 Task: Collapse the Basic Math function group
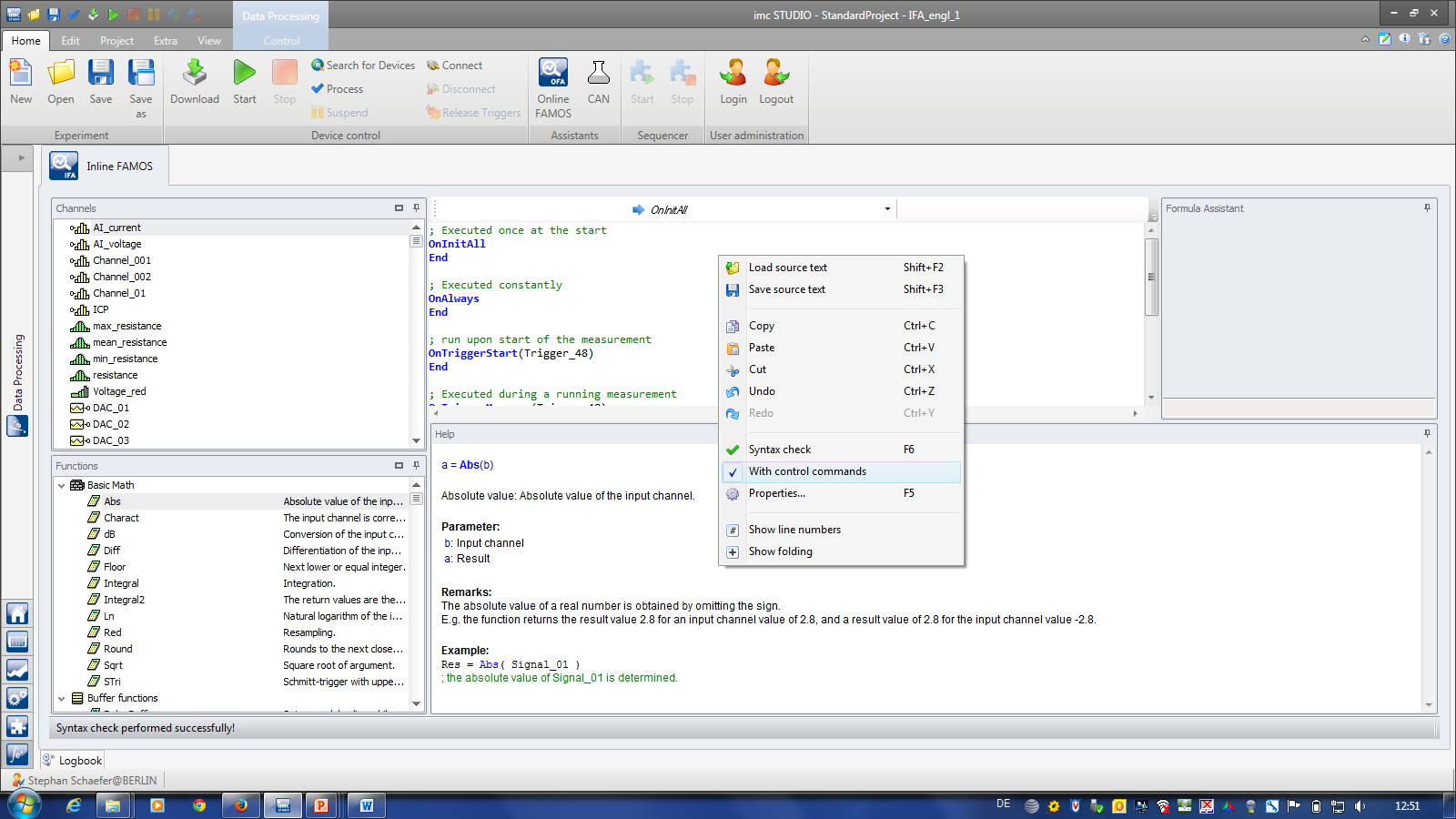pyautogui.click(x=62, y=486)
